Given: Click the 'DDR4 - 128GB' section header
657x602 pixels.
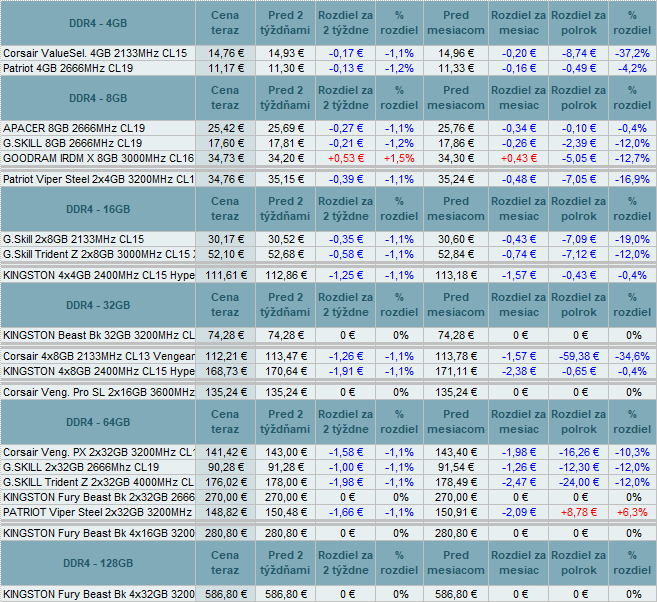Looking at the screenshot, I should coord(98,563).
